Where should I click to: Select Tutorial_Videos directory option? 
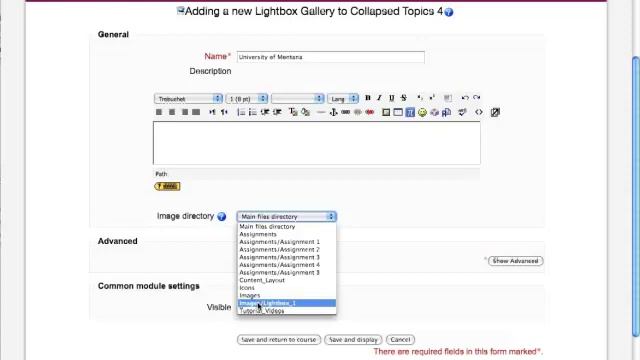[287, 311]
